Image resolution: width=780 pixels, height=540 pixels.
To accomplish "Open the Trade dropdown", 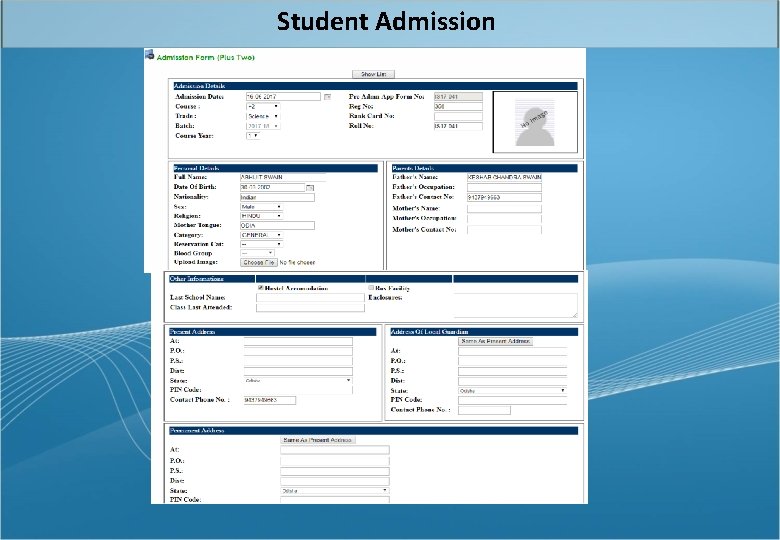I will pos(263,116).
